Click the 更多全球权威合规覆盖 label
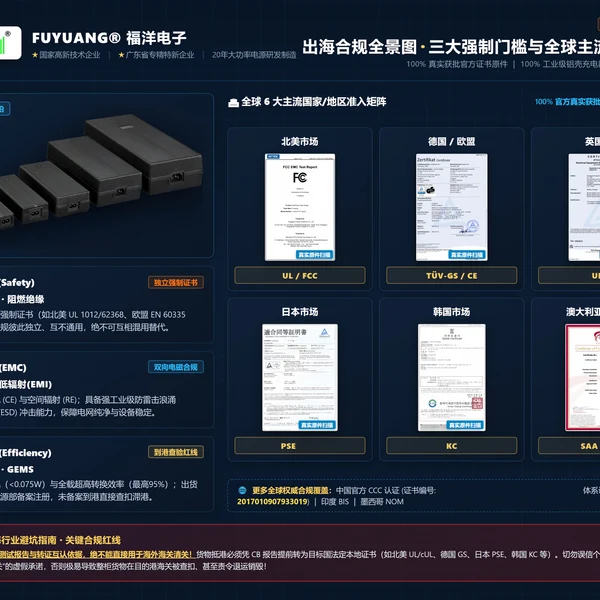This screenshot has width=600, height=600. [292, 490]
